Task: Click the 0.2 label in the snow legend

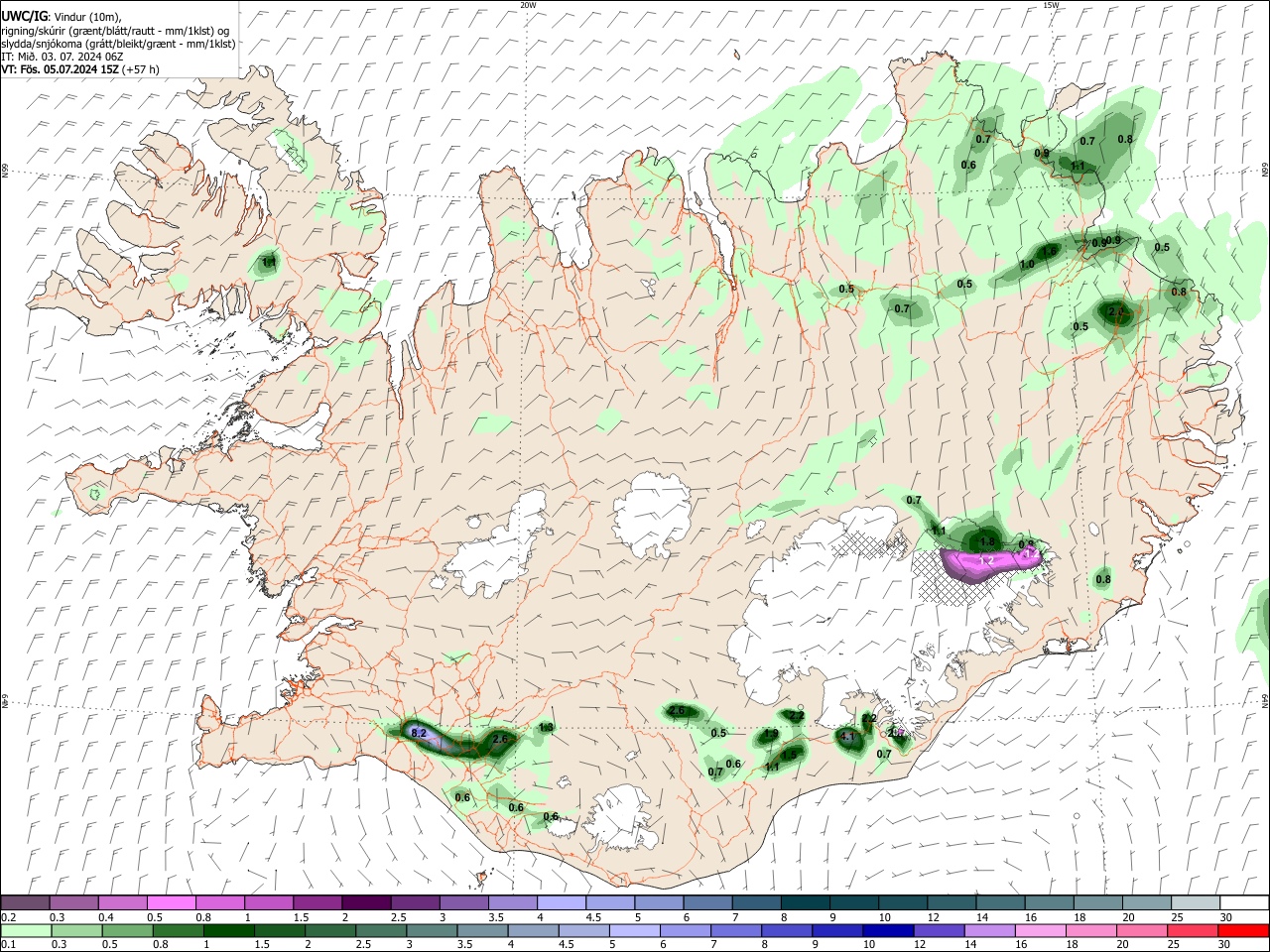Action: [8, 917]
